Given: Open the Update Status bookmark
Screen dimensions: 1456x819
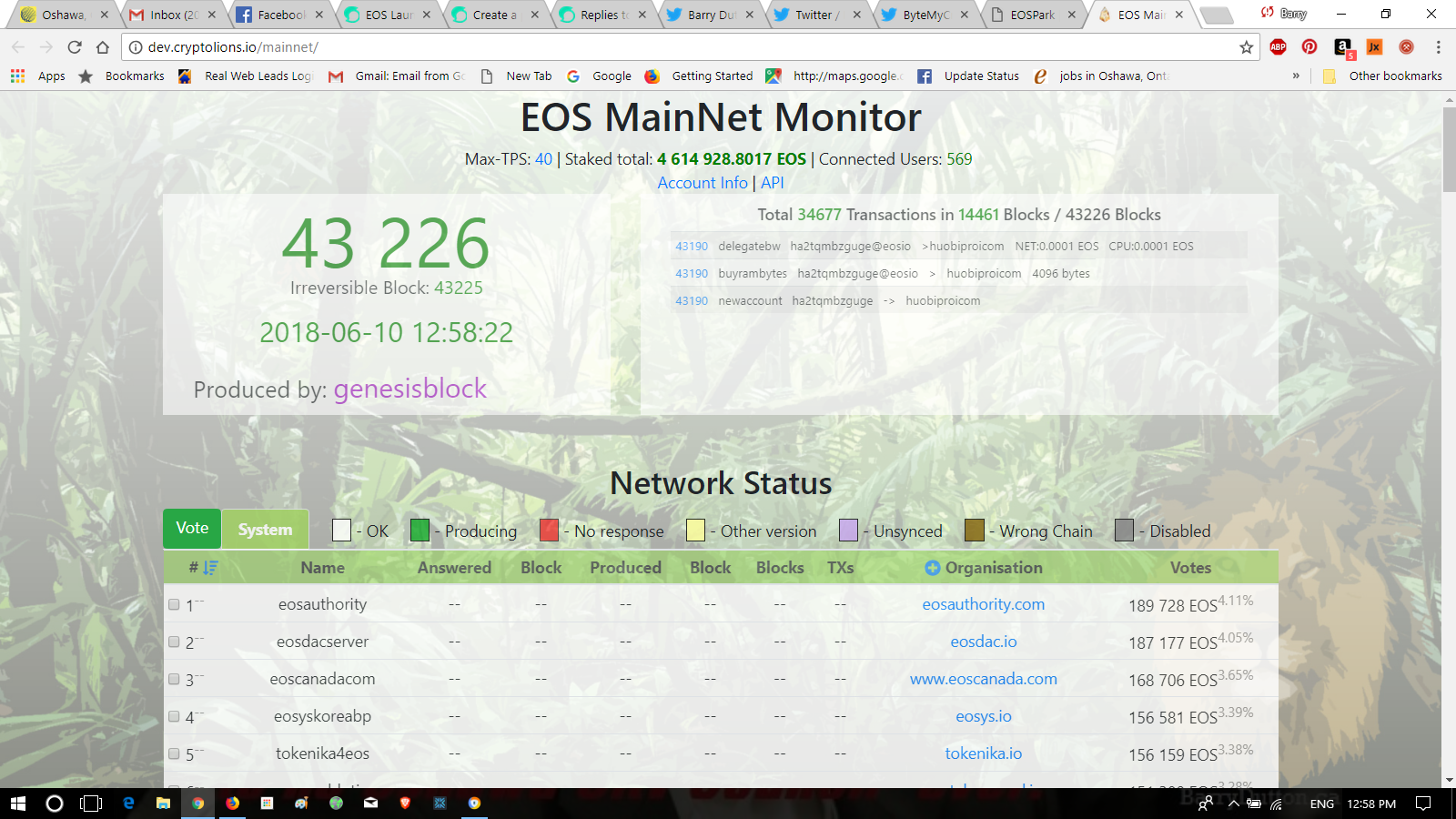Looking at the screenshot, I should click(x=969, y=76).
